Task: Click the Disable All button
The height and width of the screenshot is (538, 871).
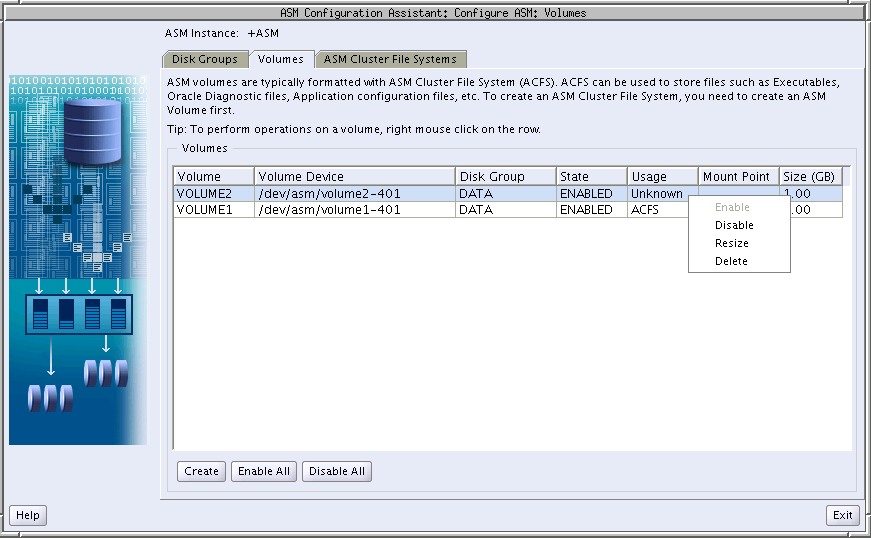Action: 337,471
